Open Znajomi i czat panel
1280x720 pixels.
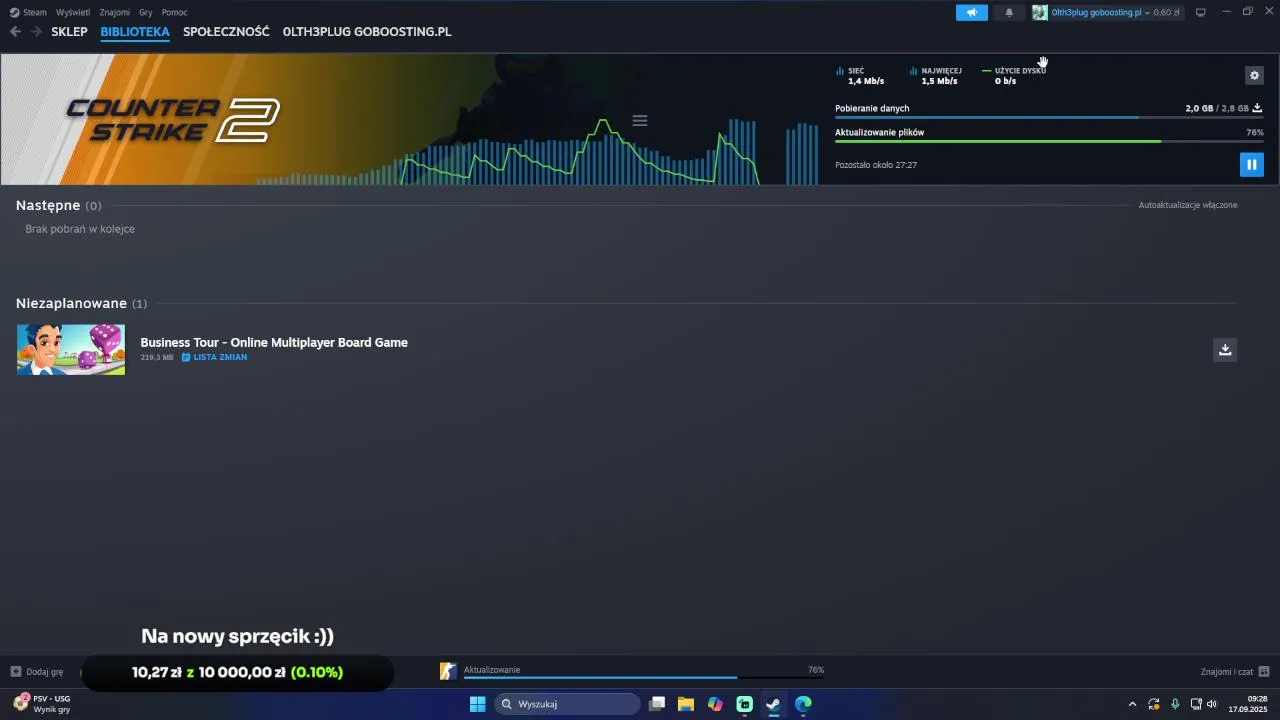point(1235,672)
